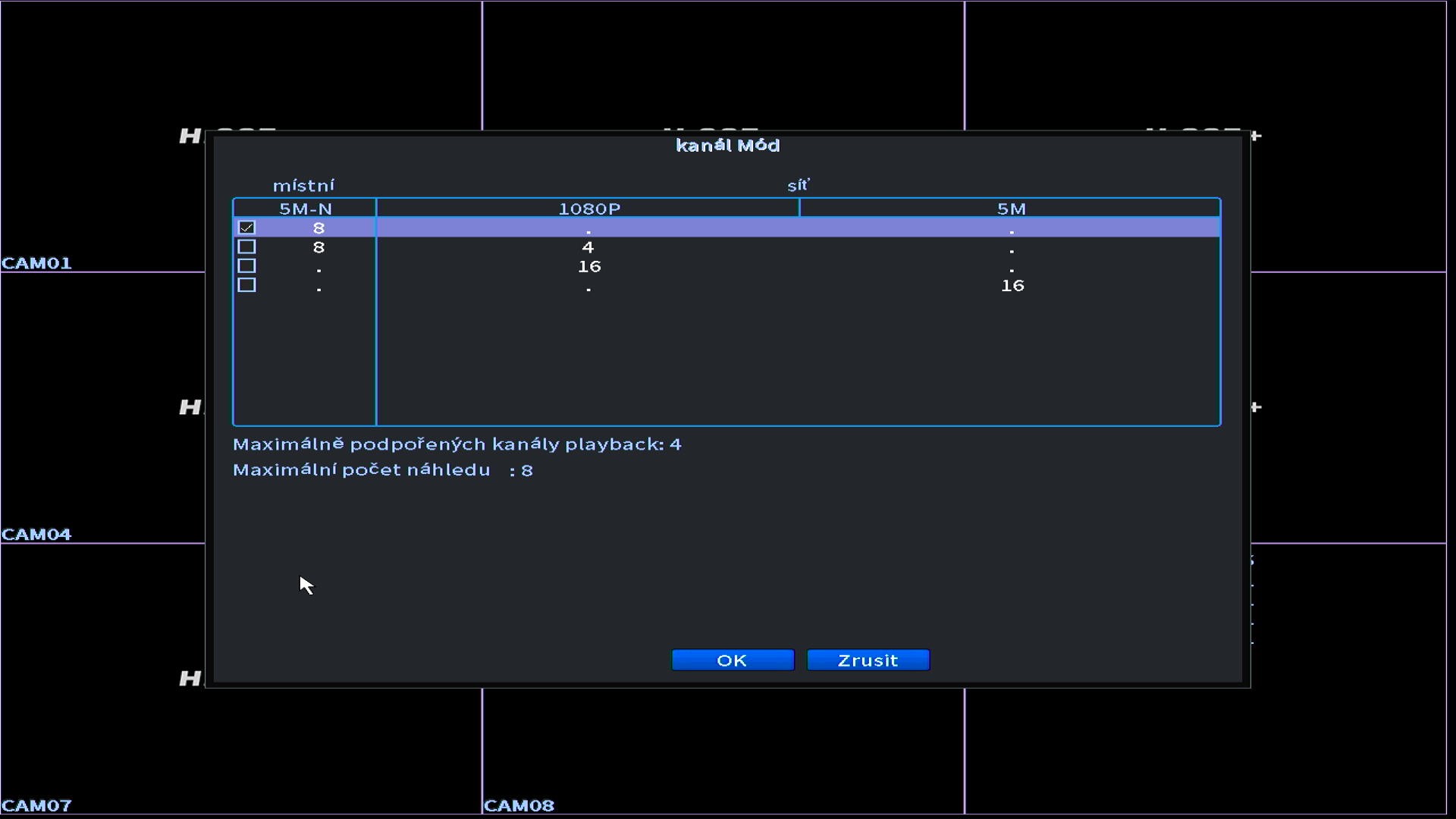Click the 5M network column header
1456x819 pixels.
(x=1011, y=209)
